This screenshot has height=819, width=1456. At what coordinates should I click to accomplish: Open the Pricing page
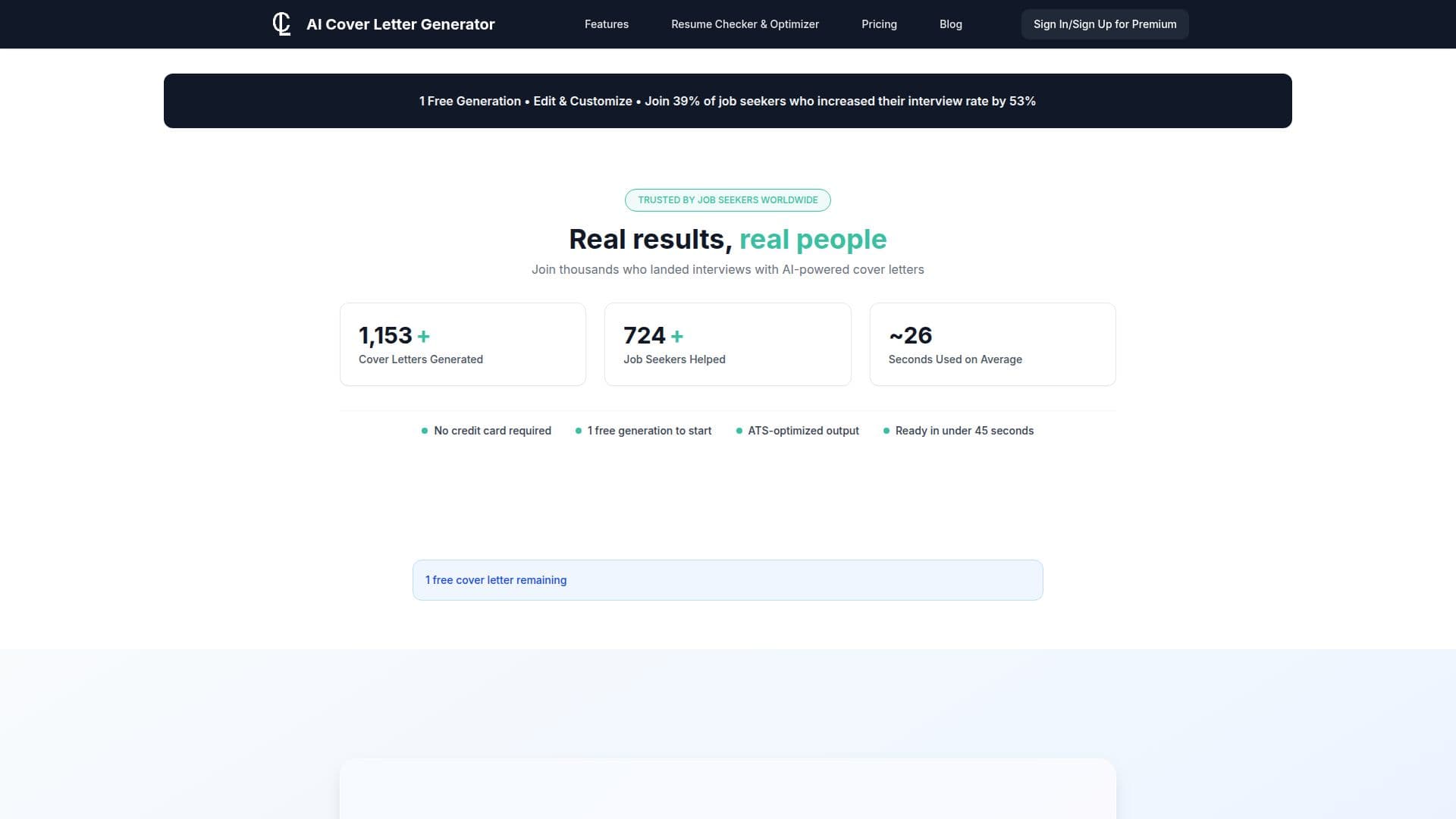click(x=879, y=24)
